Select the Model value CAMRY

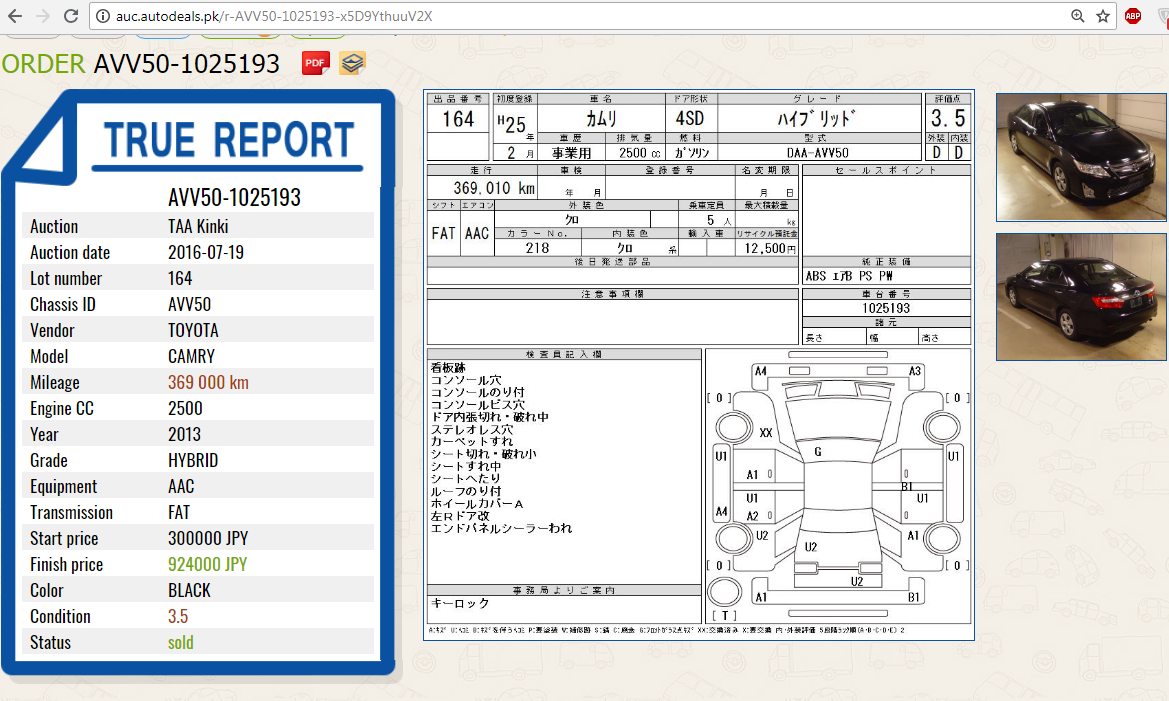click(191, 356)
